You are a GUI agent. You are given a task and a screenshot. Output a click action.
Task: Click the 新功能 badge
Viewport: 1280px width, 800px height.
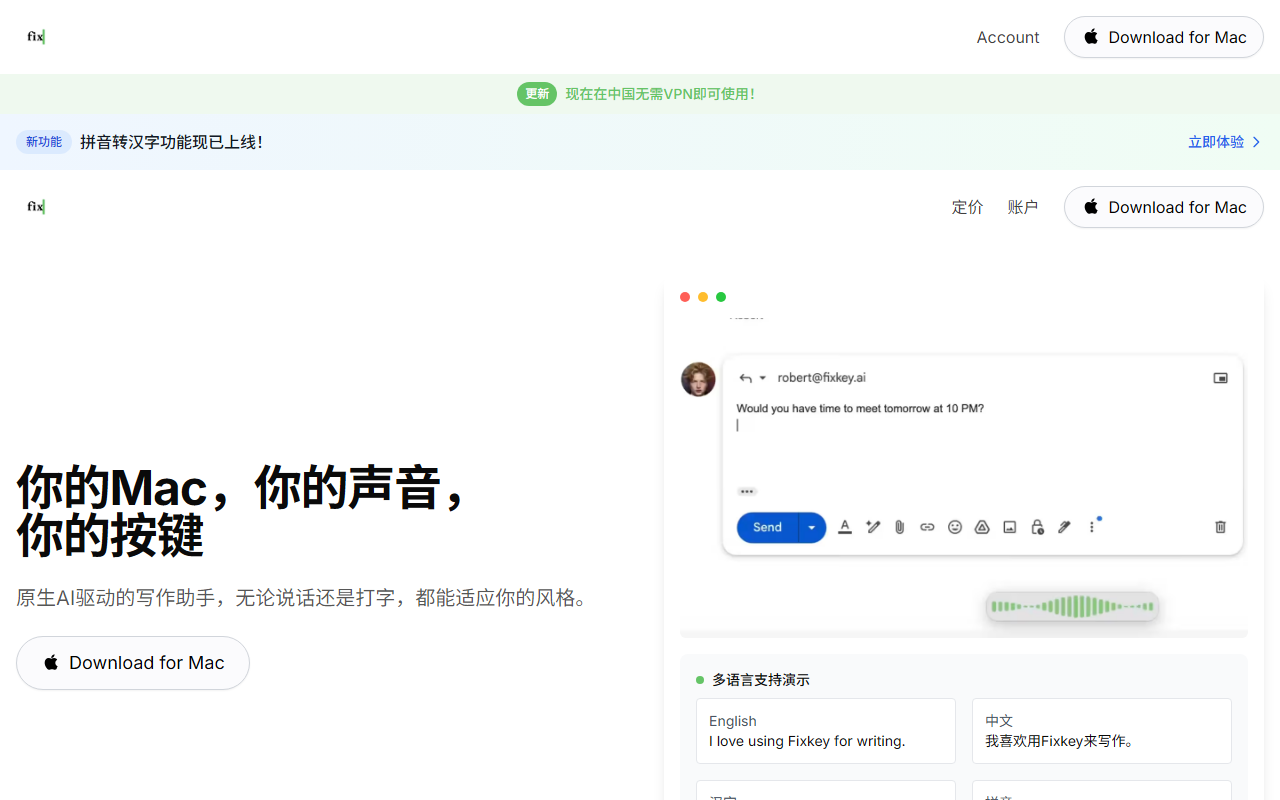click(44, 142)
